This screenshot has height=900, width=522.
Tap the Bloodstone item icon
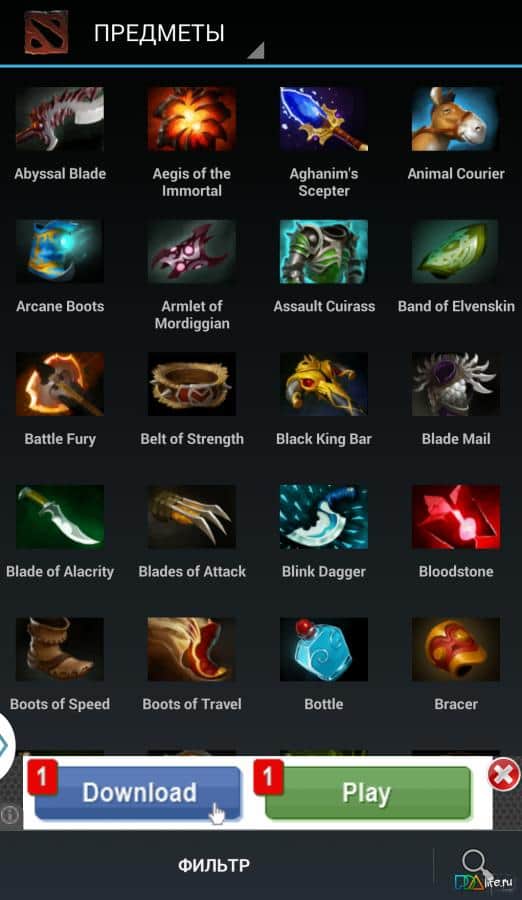click(x=455, y=517)
